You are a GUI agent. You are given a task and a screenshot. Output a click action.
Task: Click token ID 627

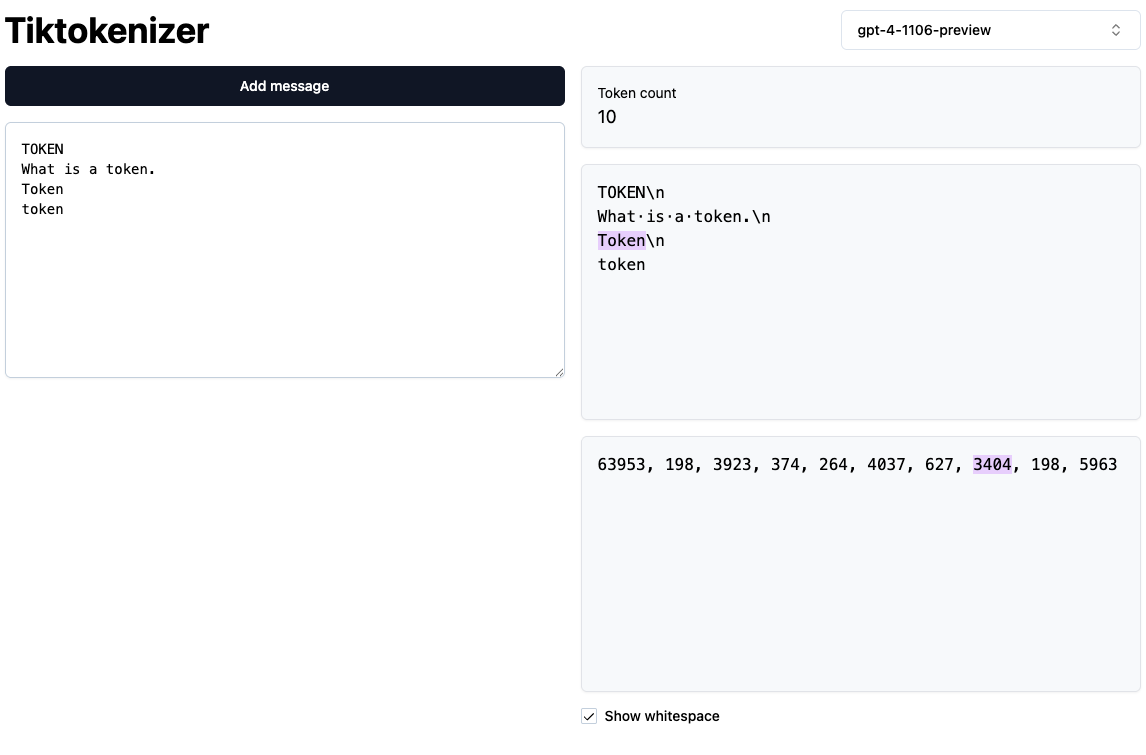point(939,464)
